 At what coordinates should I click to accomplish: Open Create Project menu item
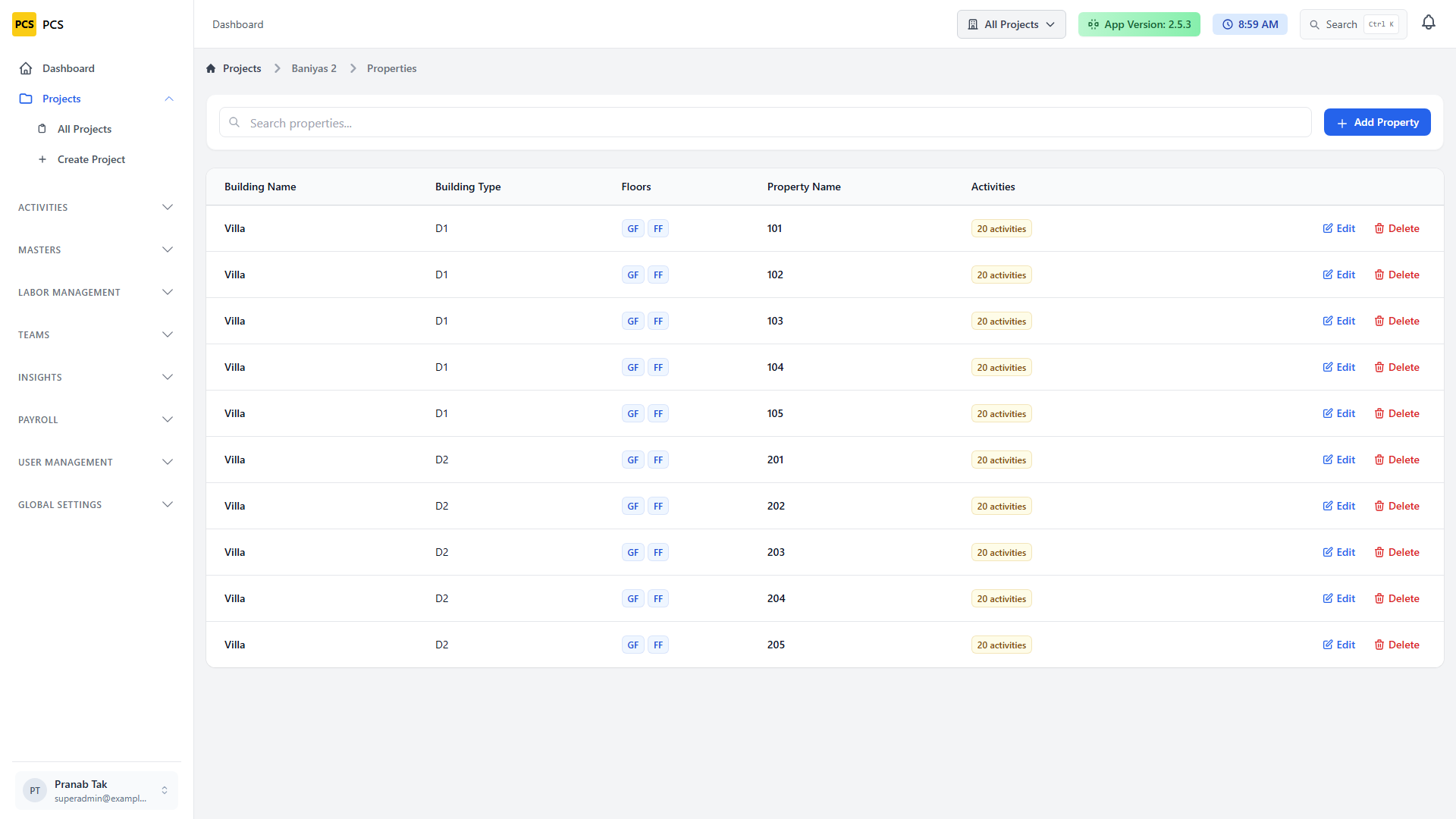(x=91, y=159)
